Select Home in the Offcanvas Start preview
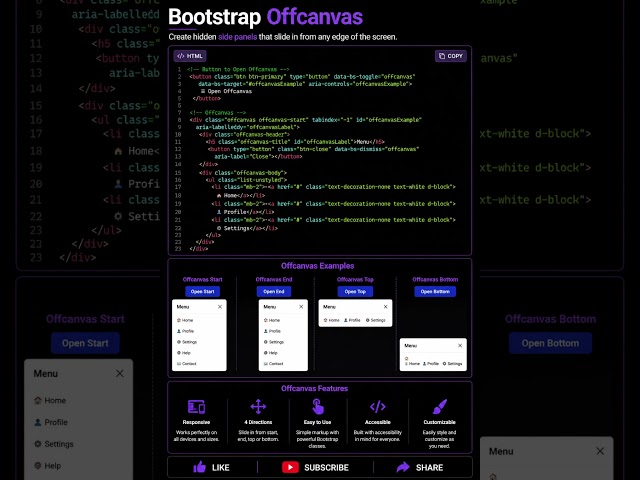This screenshot has height=480, width=640. (x=185, y=320)
